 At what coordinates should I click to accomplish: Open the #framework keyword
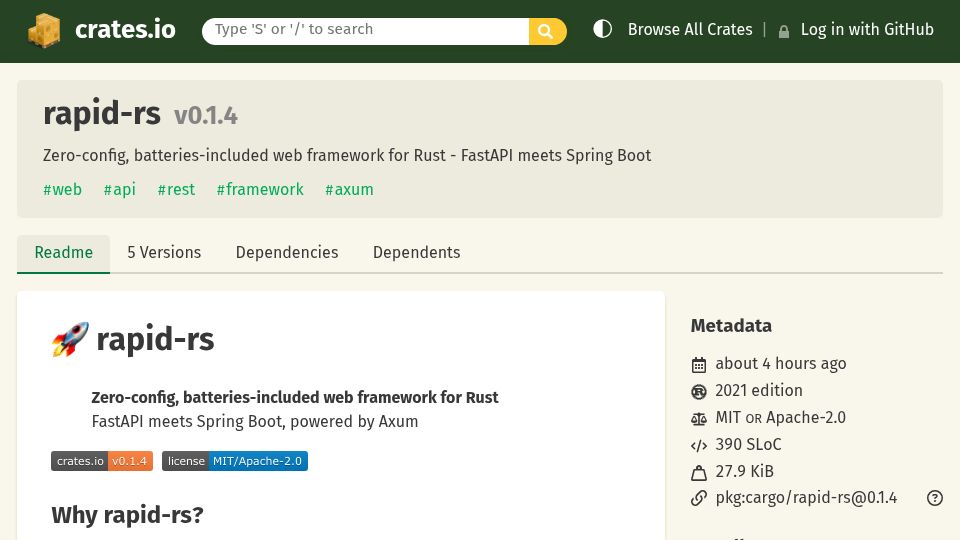pos(260,190)
